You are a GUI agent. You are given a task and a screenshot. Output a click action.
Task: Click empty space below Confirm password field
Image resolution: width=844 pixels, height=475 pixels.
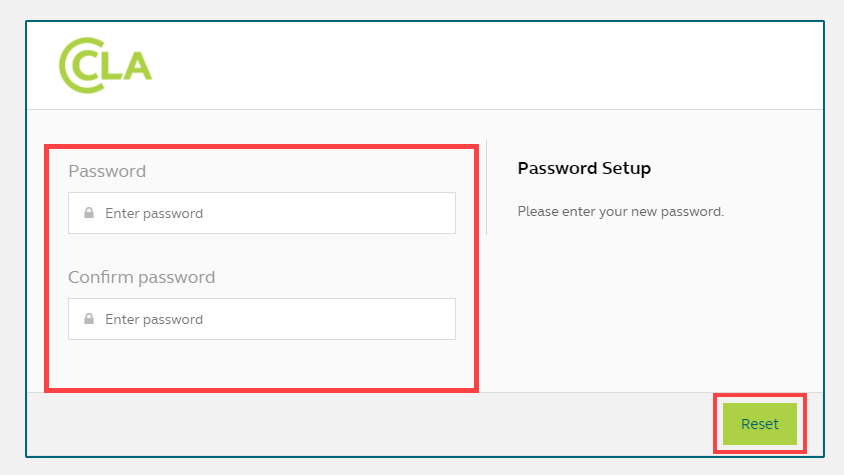(x=262, y=364)
